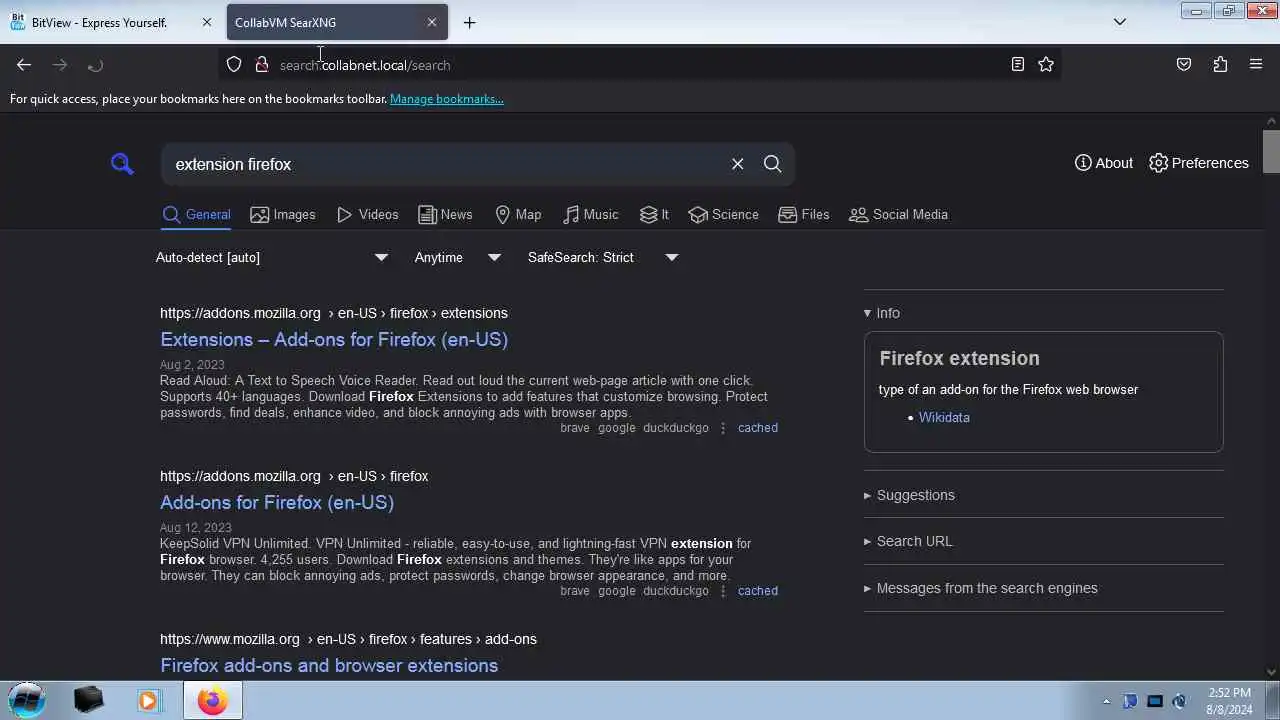Image resolution: width=1280 pixels, height=720 pixels.
Task: Clear the search query with the X icon
Action: click(x=738, y=164)
